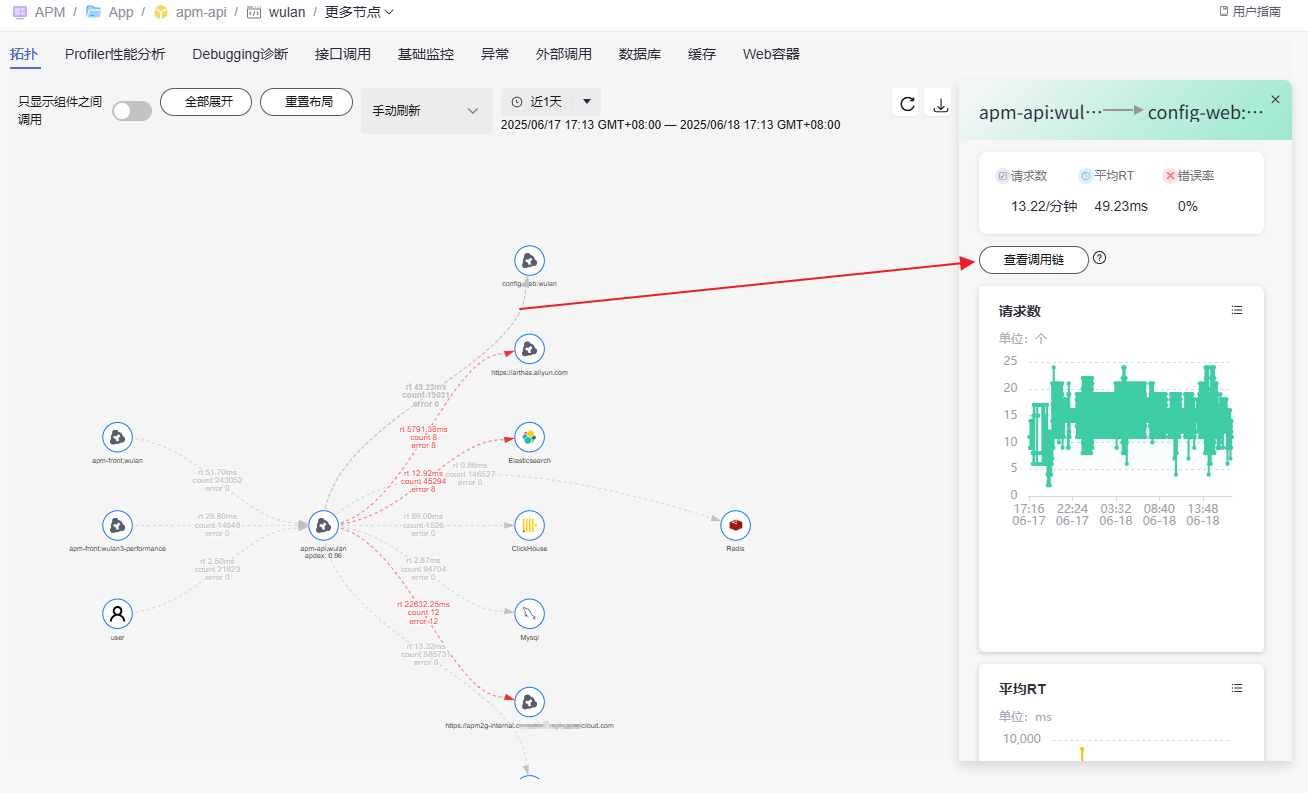Click the 13.22/分钟 request value
This screenshot has height=793, width=1308.
(1044, 206)
